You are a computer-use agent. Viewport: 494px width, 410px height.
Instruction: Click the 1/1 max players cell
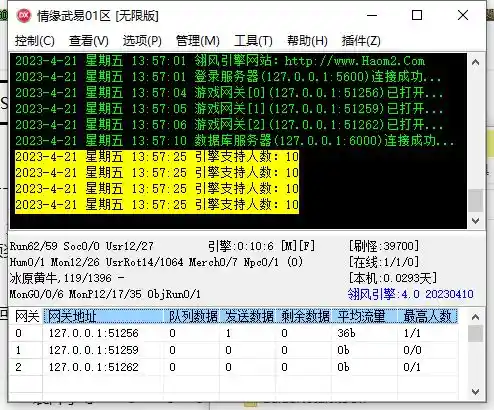(x=412, y=333)
